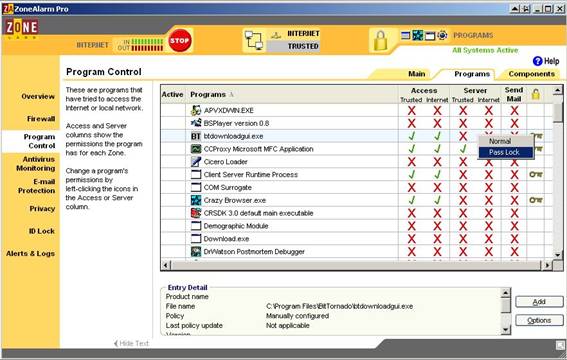
Task: Click the horizontal scroll-right arrow
Action: pyautogui.click(x=547, y=265)
